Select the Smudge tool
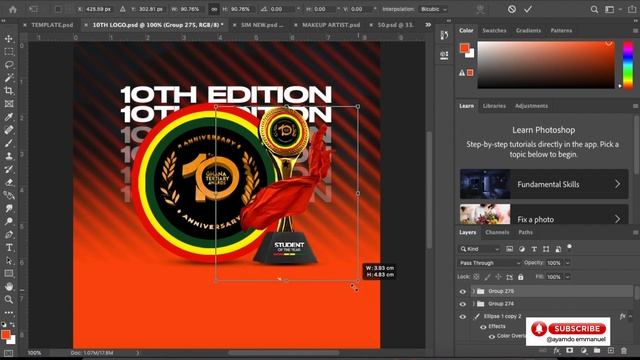The height and width of the screenshot is (360, 640). coord(9,208)
